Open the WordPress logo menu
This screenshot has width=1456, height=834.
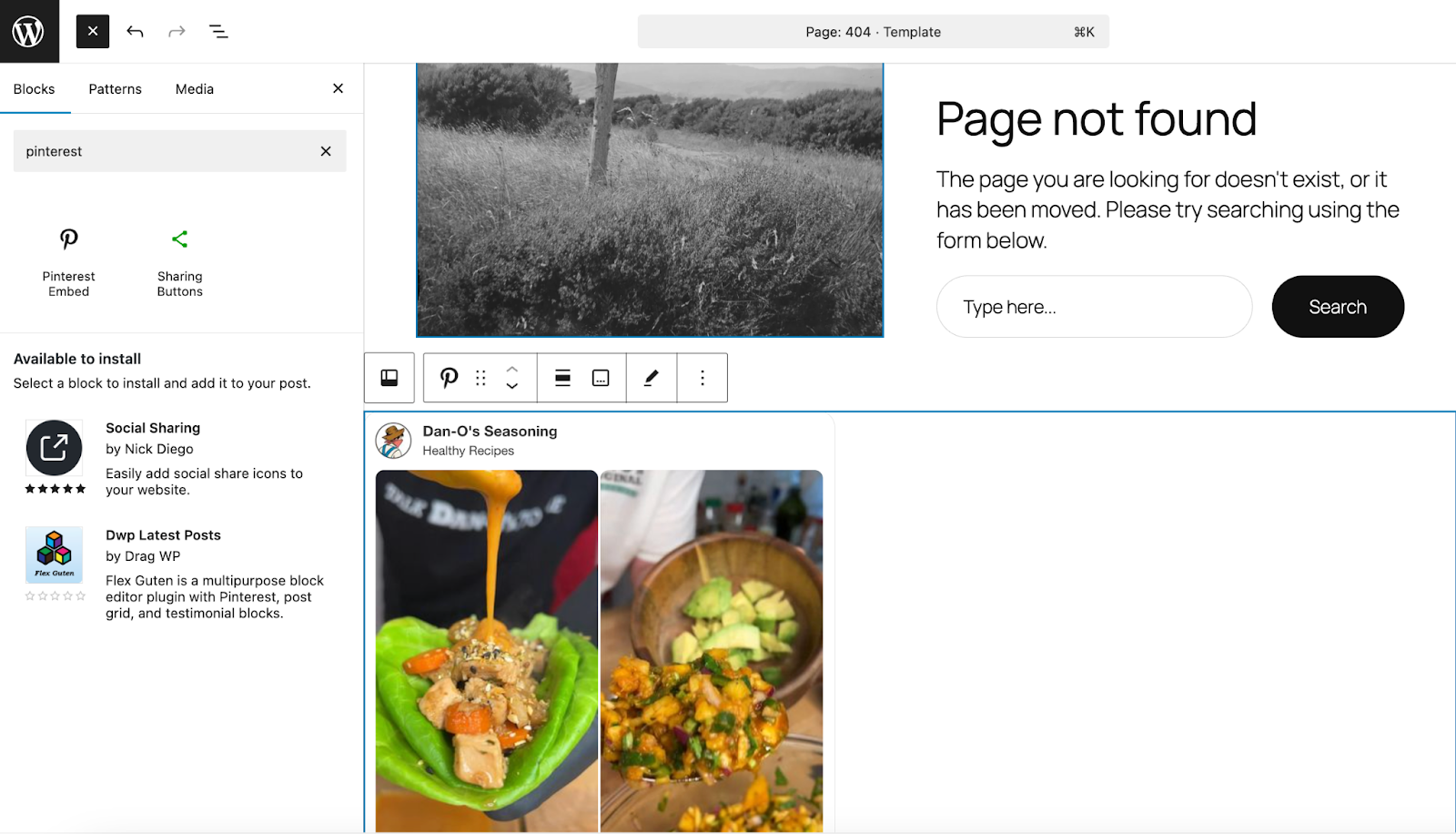(x=29, y=30)
